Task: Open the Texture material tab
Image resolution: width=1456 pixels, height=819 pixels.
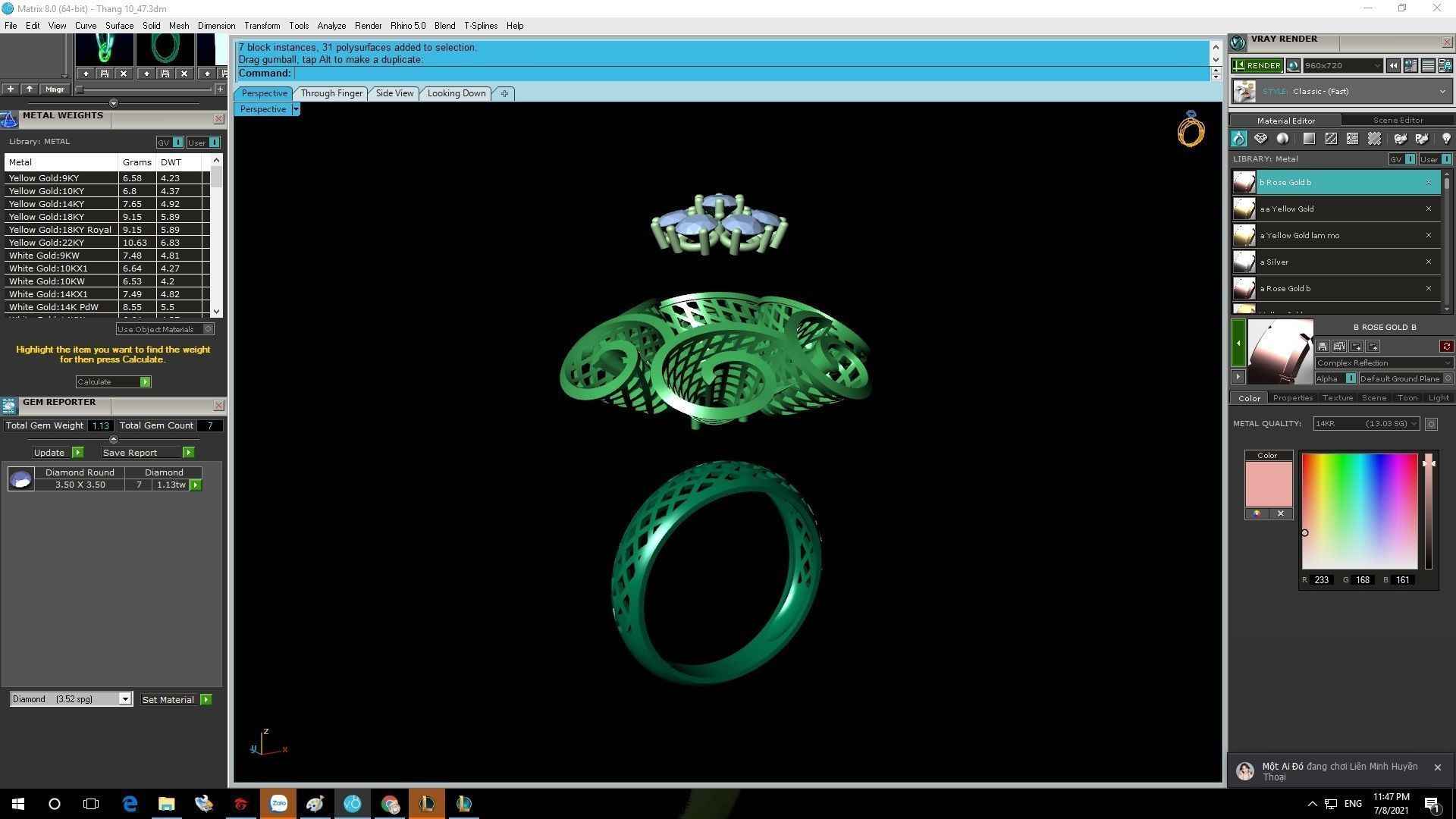Action: pos(1337,398)
